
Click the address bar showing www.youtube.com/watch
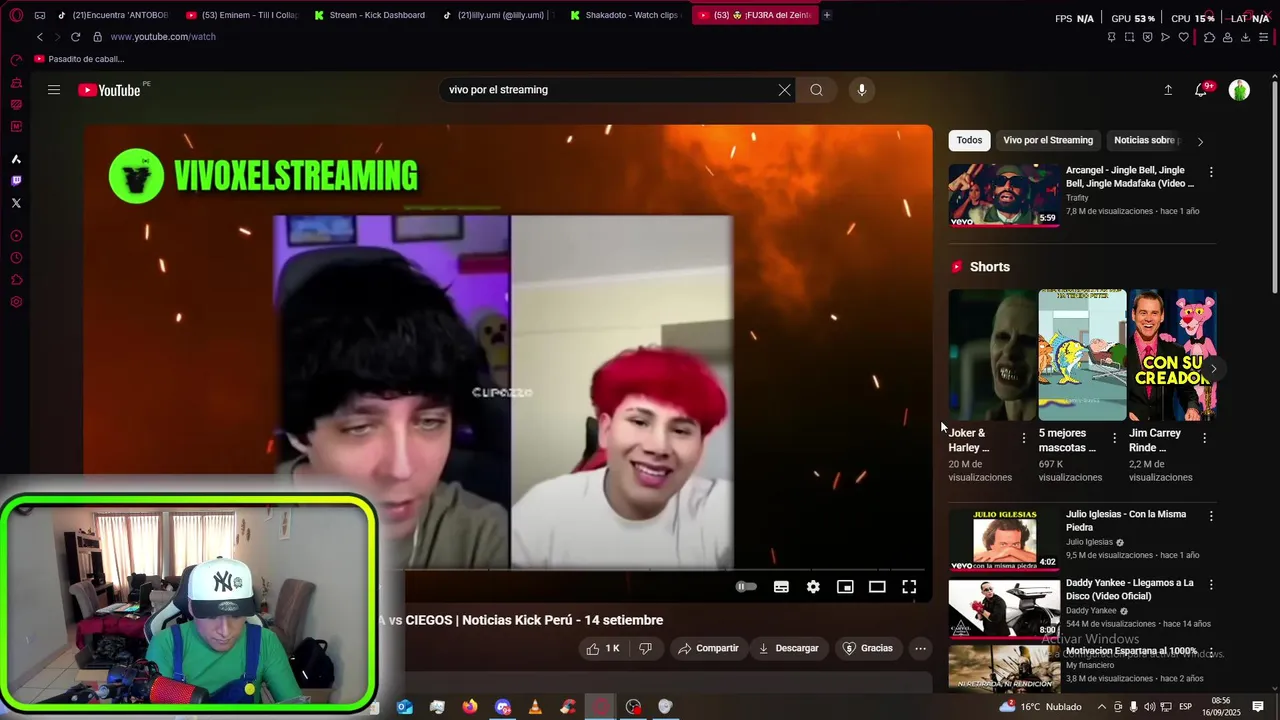coord(163,37)
